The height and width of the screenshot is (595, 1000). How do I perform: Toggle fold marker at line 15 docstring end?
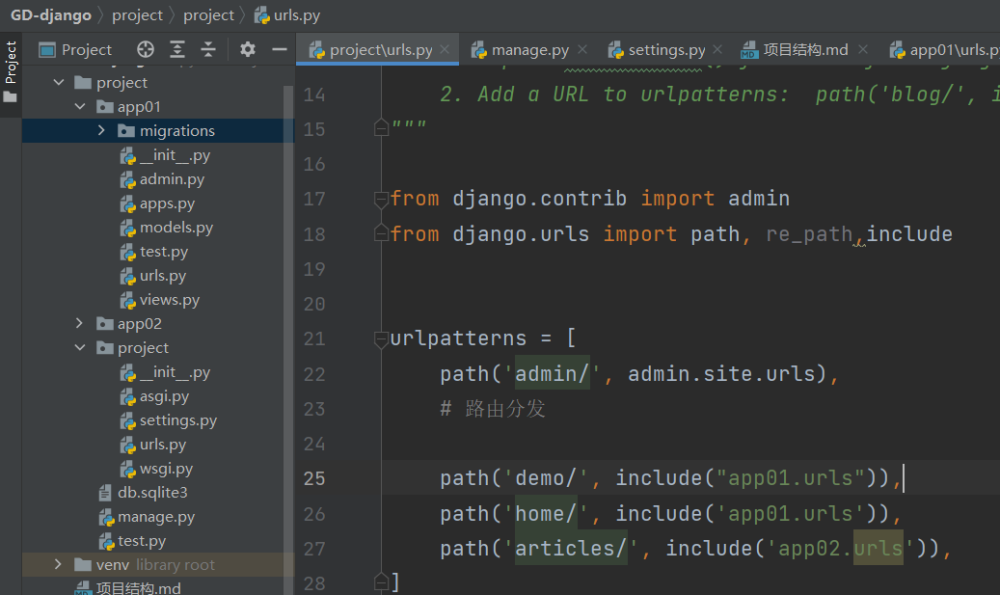380,129
